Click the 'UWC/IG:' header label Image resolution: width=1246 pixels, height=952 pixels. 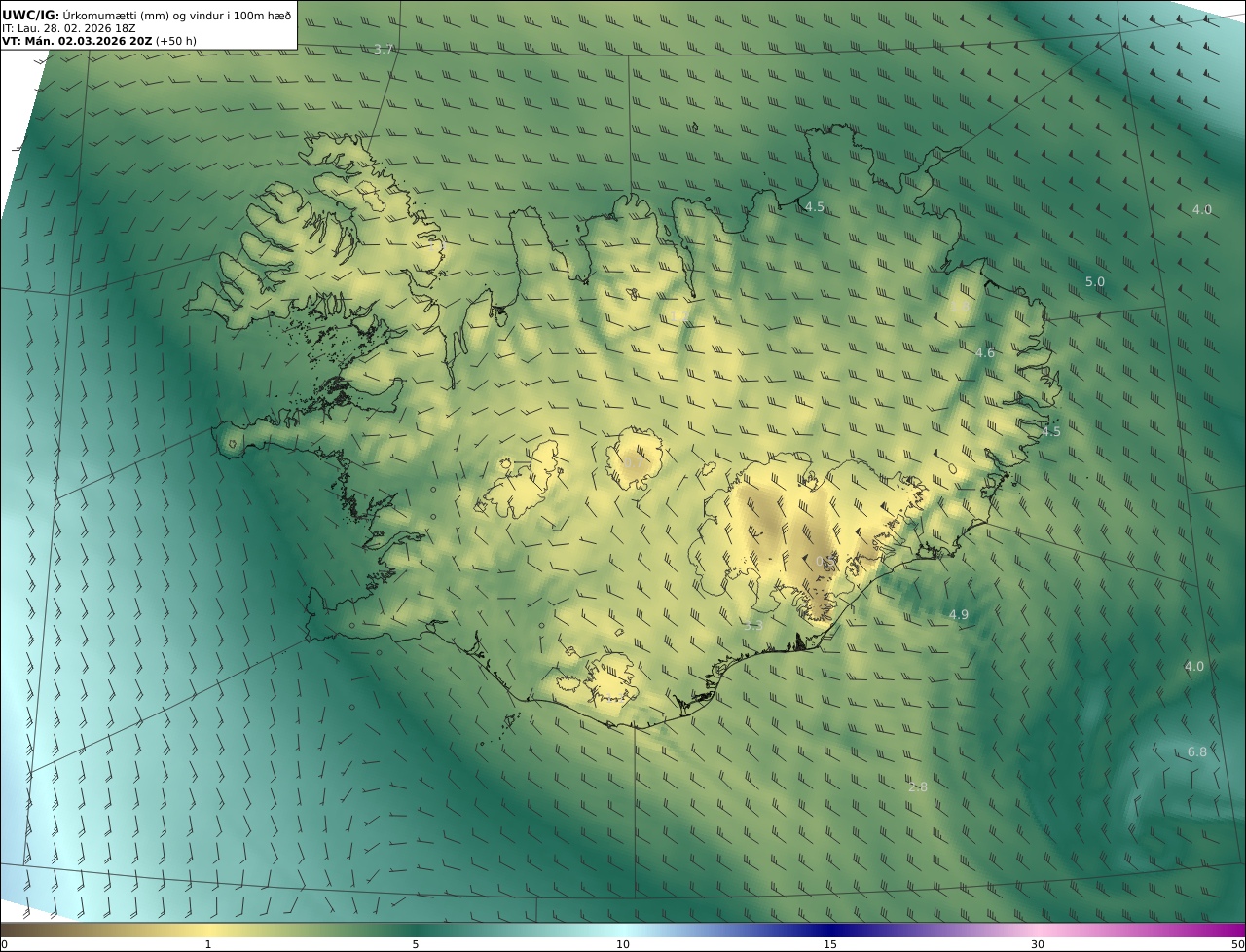click(31, 16)
